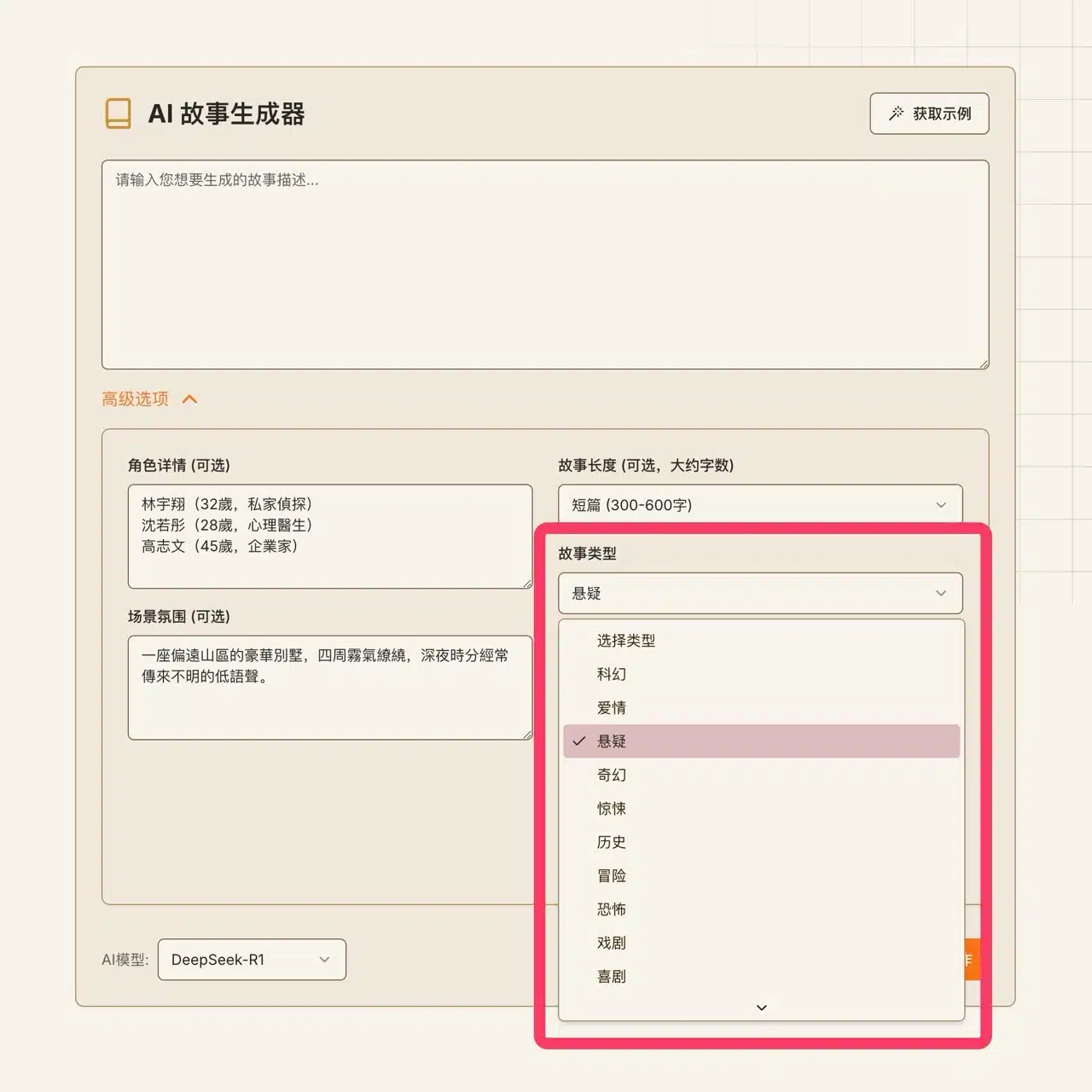Viewport: 1092px width, 1092px height.
Task: Click the book icon beside AI 故事生成器
Action: pyautogui.click(x=118, y=113)
